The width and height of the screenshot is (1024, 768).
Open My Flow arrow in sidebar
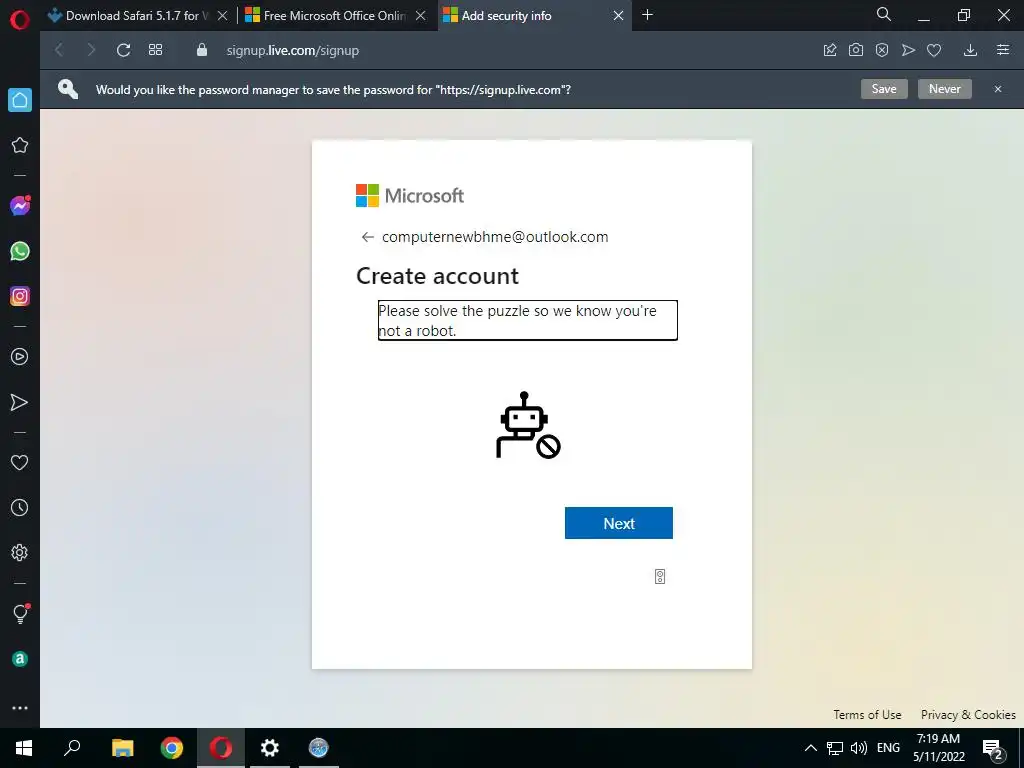pyautogui.click(x=20, y=402)
